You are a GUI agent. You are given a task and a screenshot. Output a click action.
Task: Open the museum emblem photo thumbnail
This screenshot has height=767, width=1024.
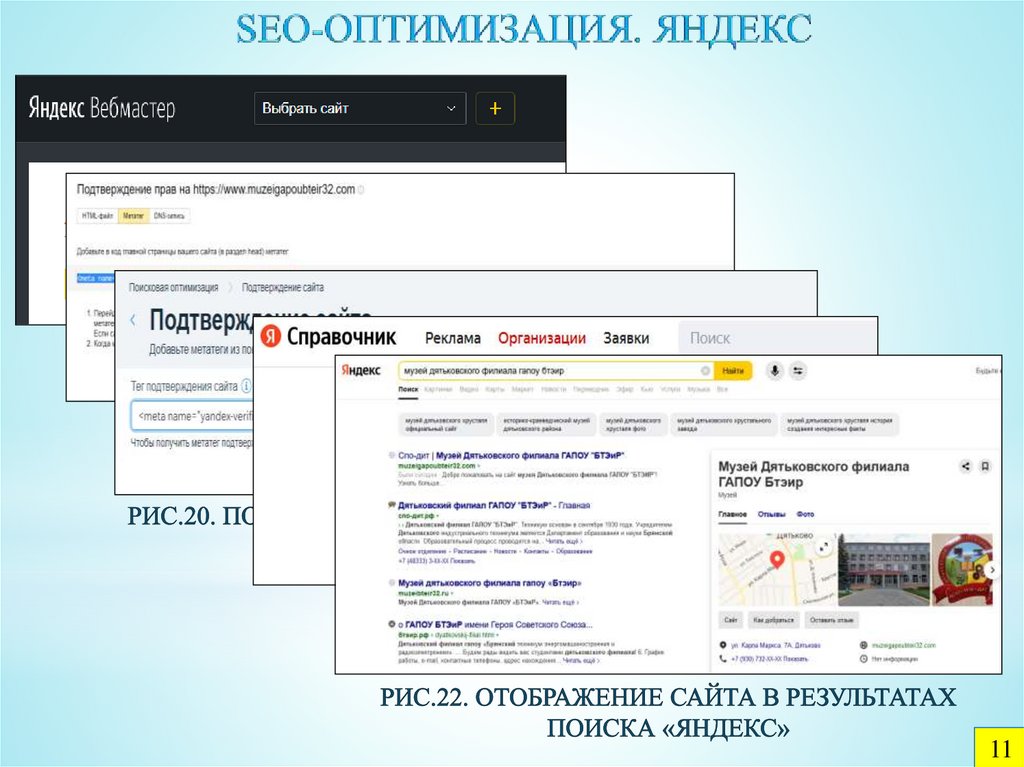(962, 570)
